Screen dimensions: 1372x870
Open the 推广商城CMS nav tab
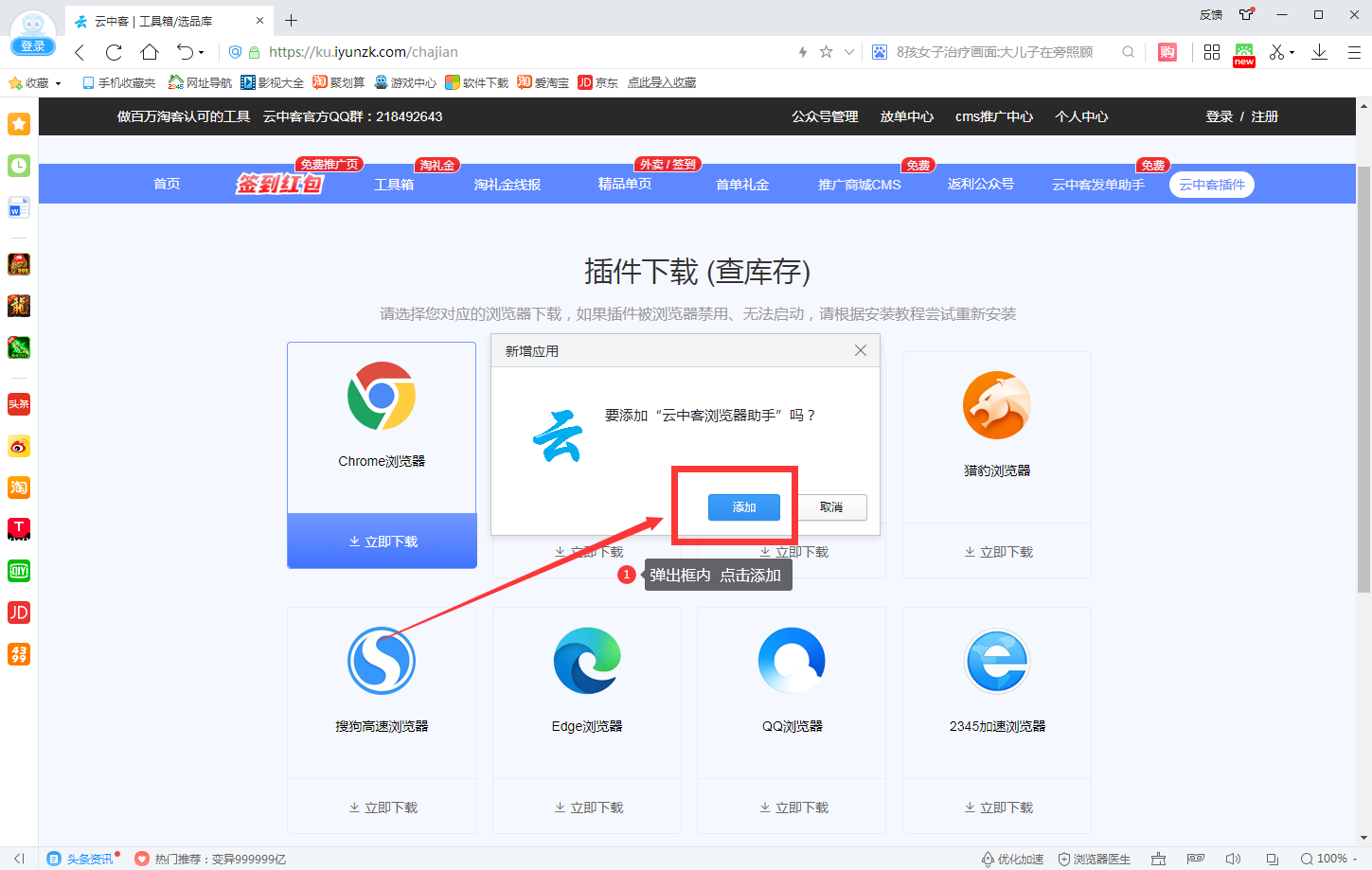tap(860, 185)
